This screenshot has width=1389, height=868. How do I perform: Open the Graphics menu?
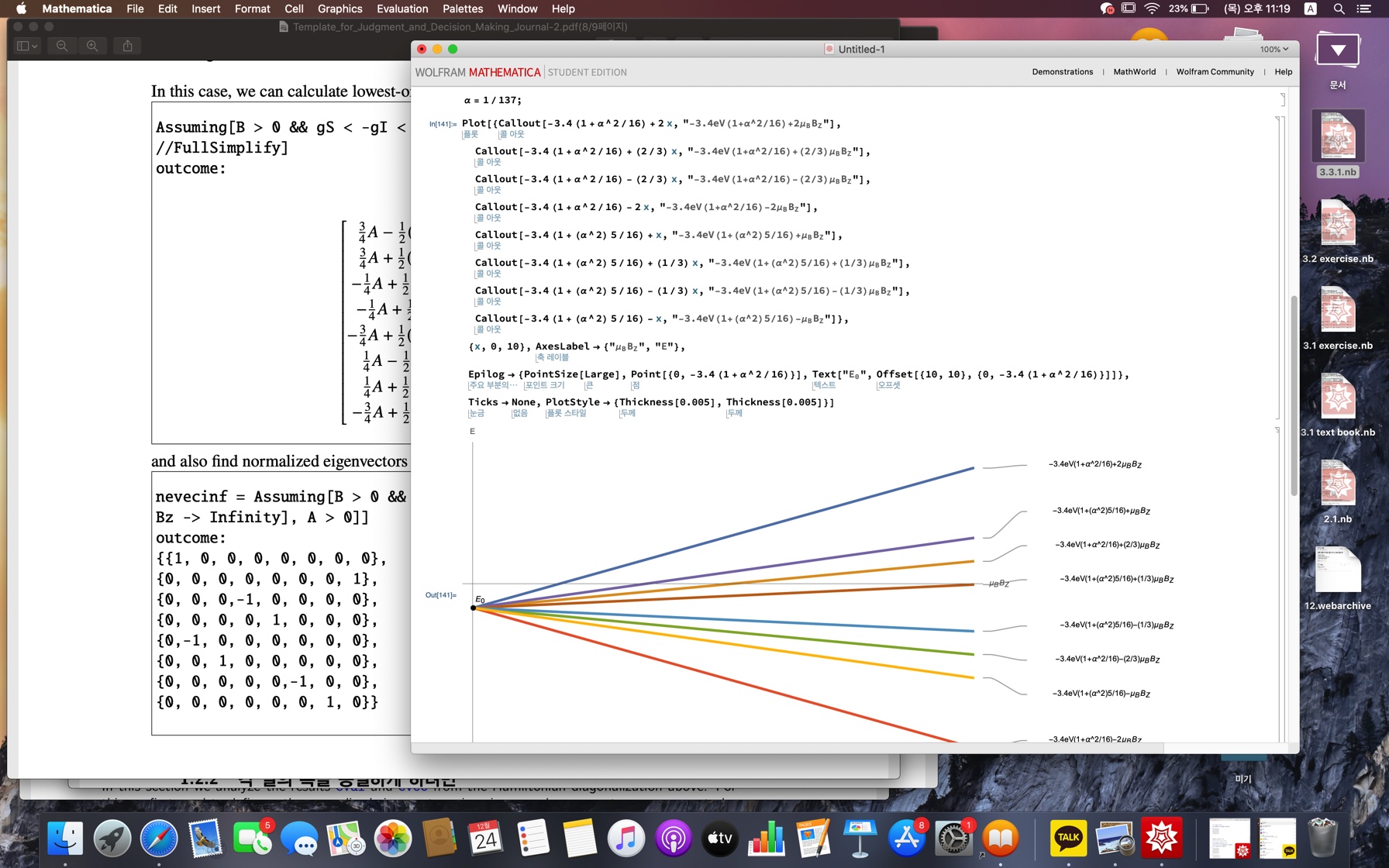tap(339, 9)
